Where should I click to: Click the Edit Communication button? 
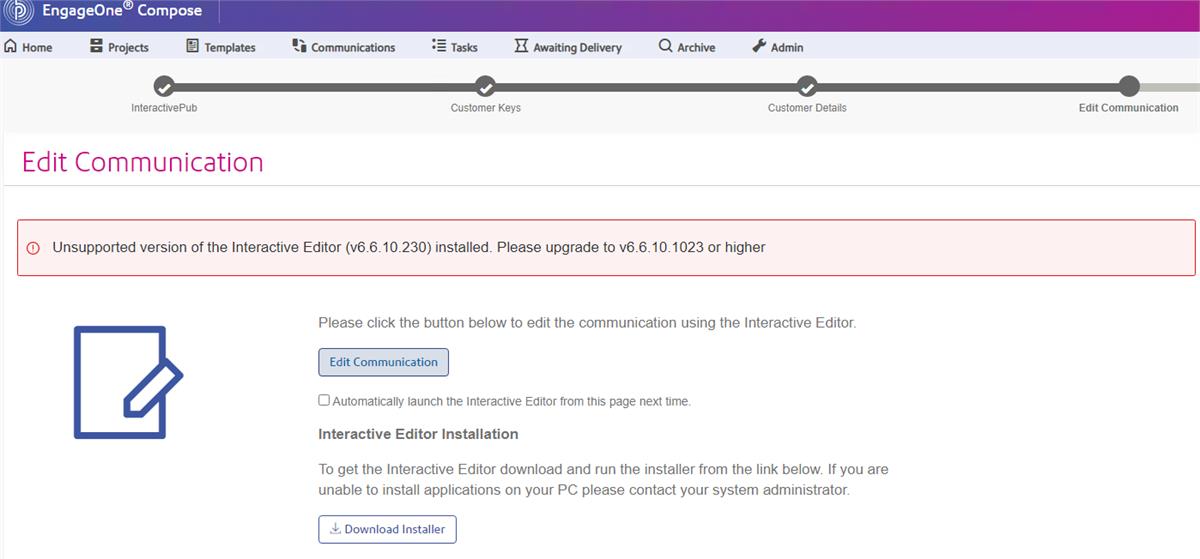coord(384,362)
